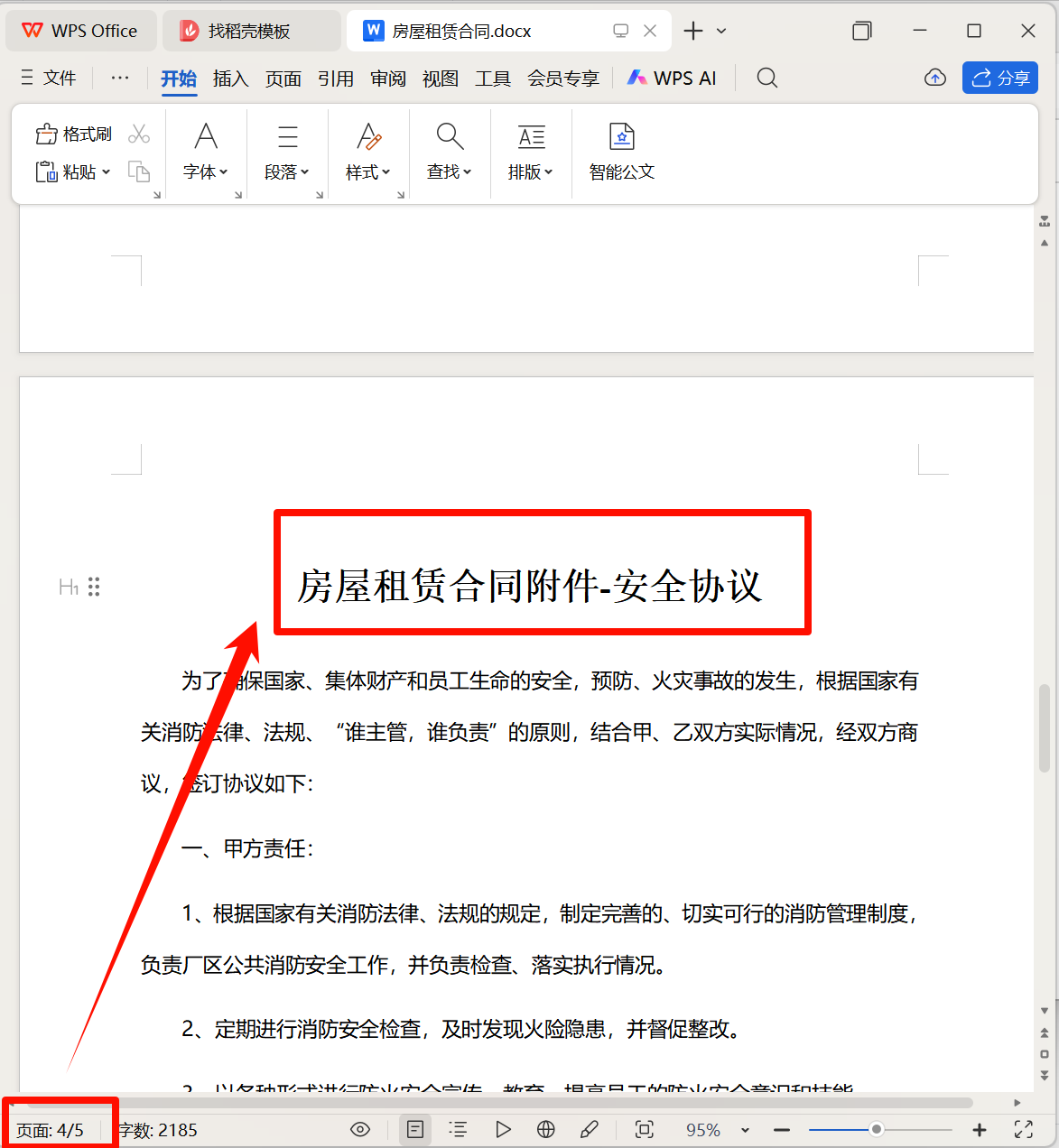Click the 95% zoom percentage

[703, 1130]
